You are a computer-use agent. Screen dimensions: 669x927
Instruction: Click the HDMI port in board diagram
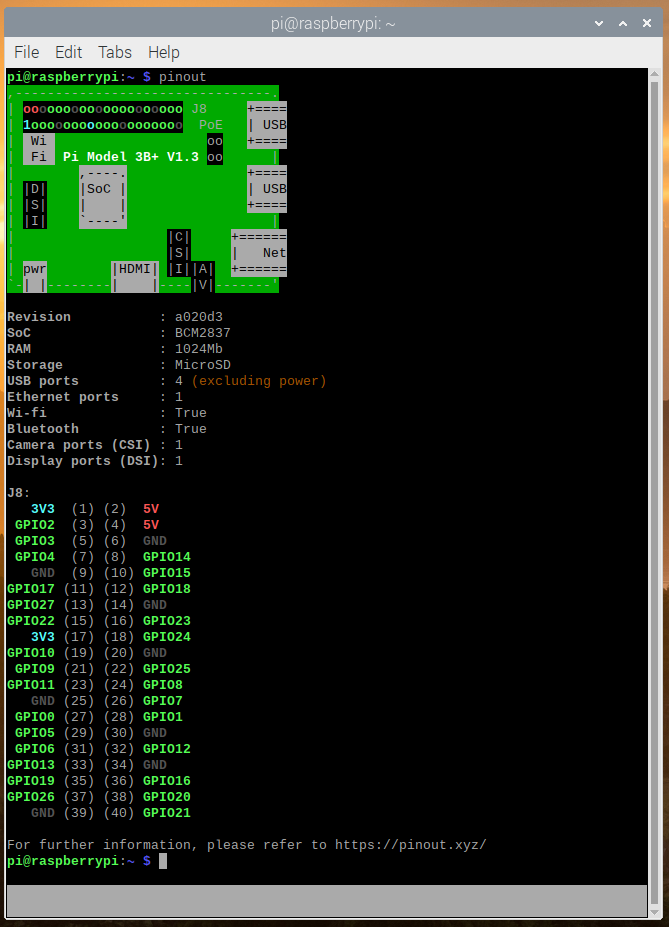(135, 277)
